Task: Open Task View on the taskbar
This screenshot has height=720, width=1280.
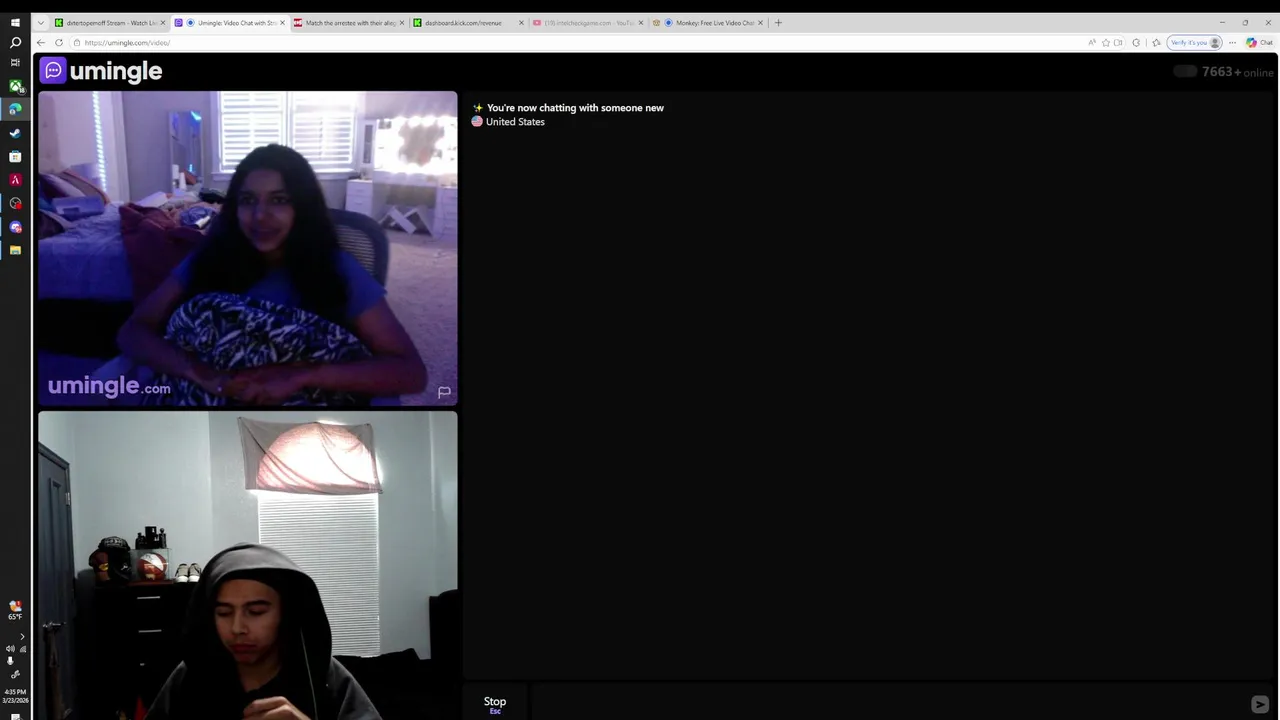Action: [15, 63]
